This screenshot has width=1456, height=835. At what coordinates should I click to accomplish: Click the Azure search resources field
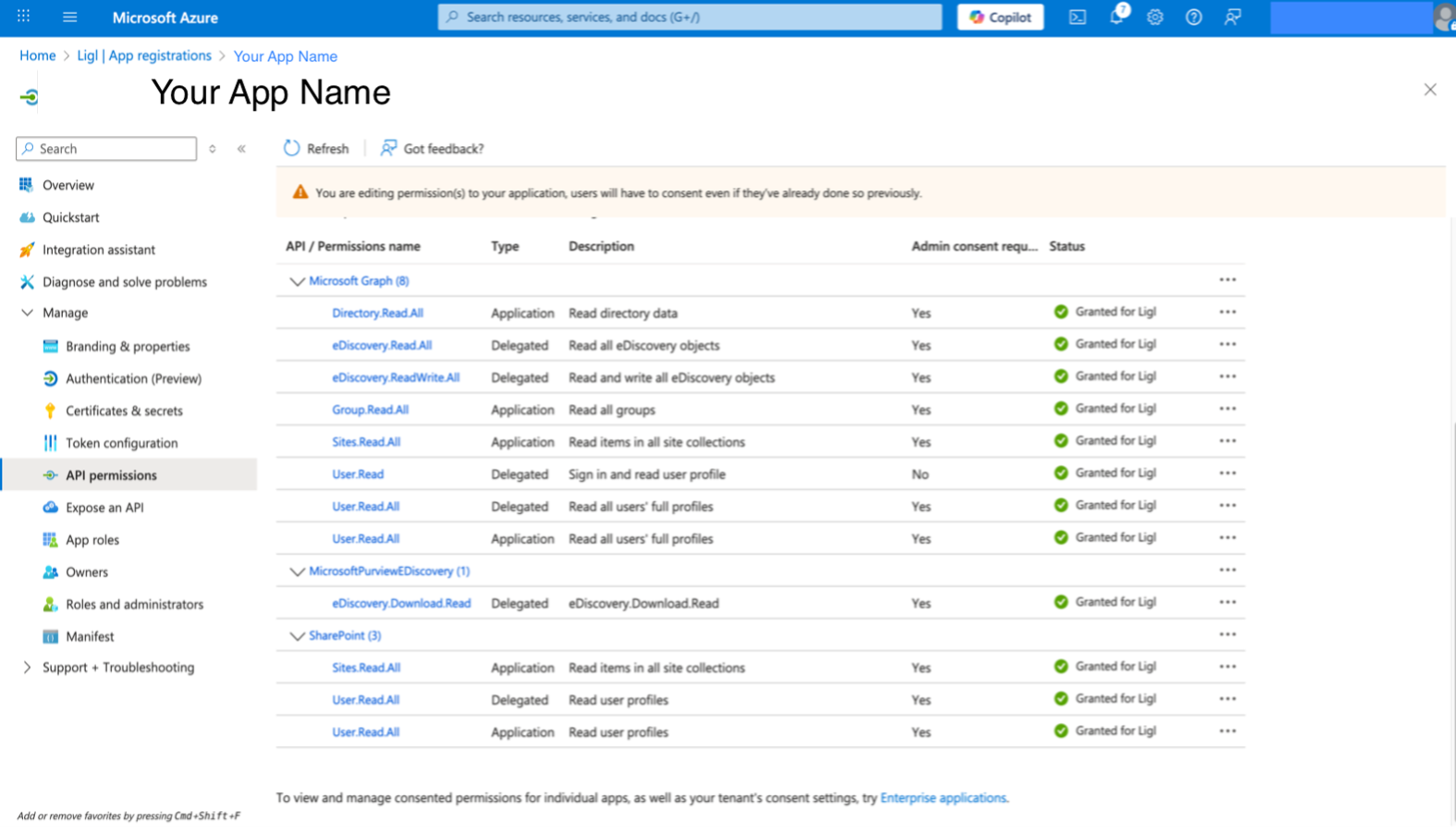[690, 17]
